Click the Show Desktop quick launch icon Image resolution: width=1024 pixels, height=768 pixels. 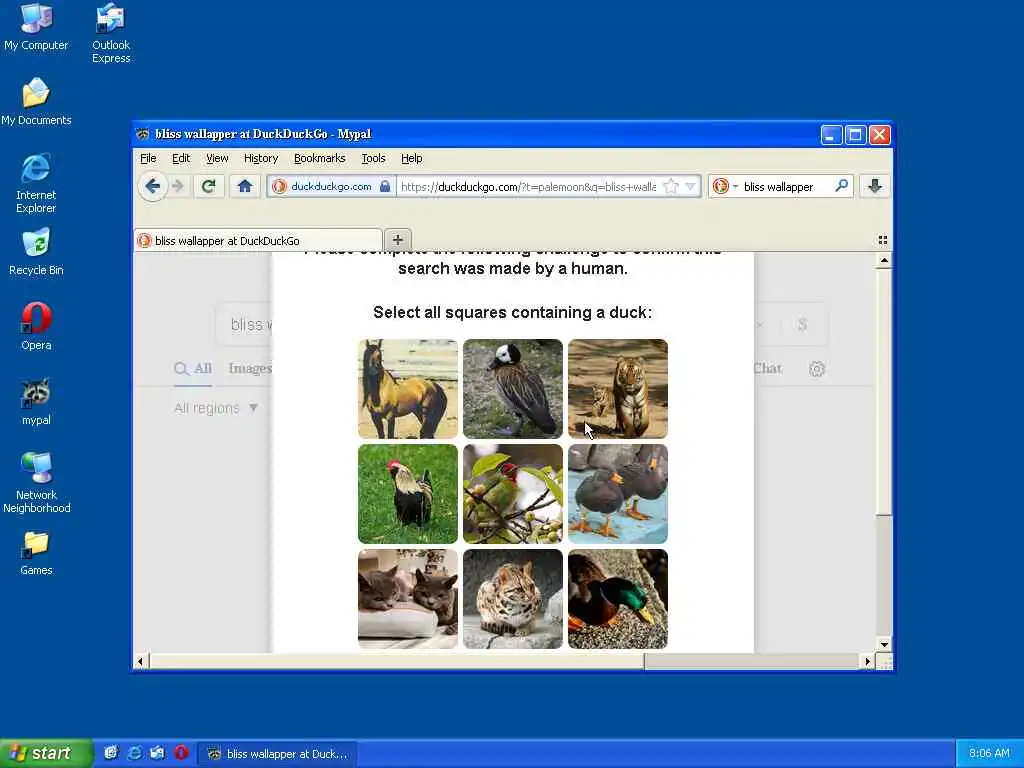pyautogui.click(x=111, y=753)
